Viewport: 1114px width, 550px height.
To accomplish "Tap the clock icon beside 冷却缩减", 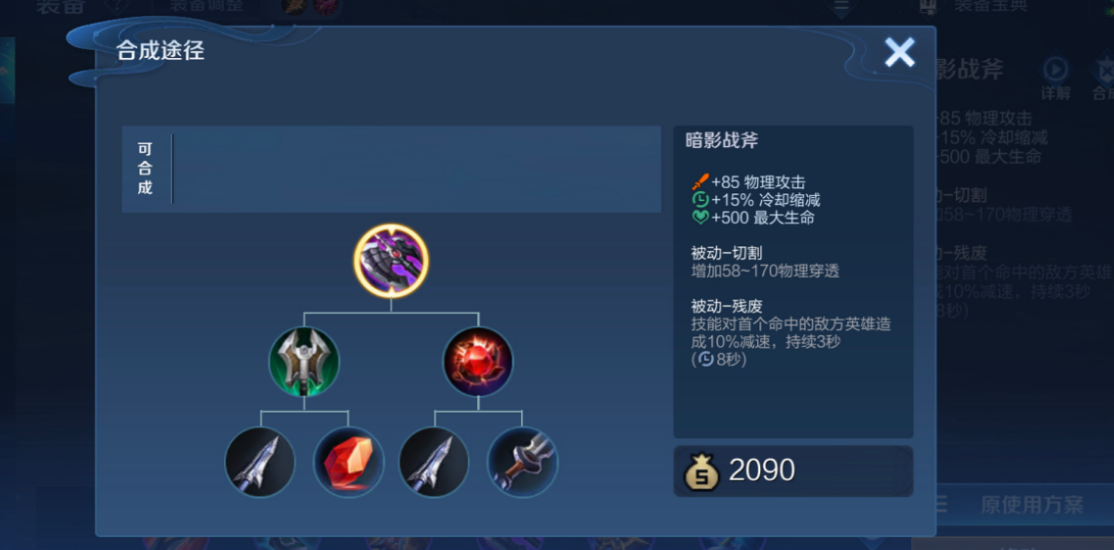I will pyautogui.click(x=701, y=200).
